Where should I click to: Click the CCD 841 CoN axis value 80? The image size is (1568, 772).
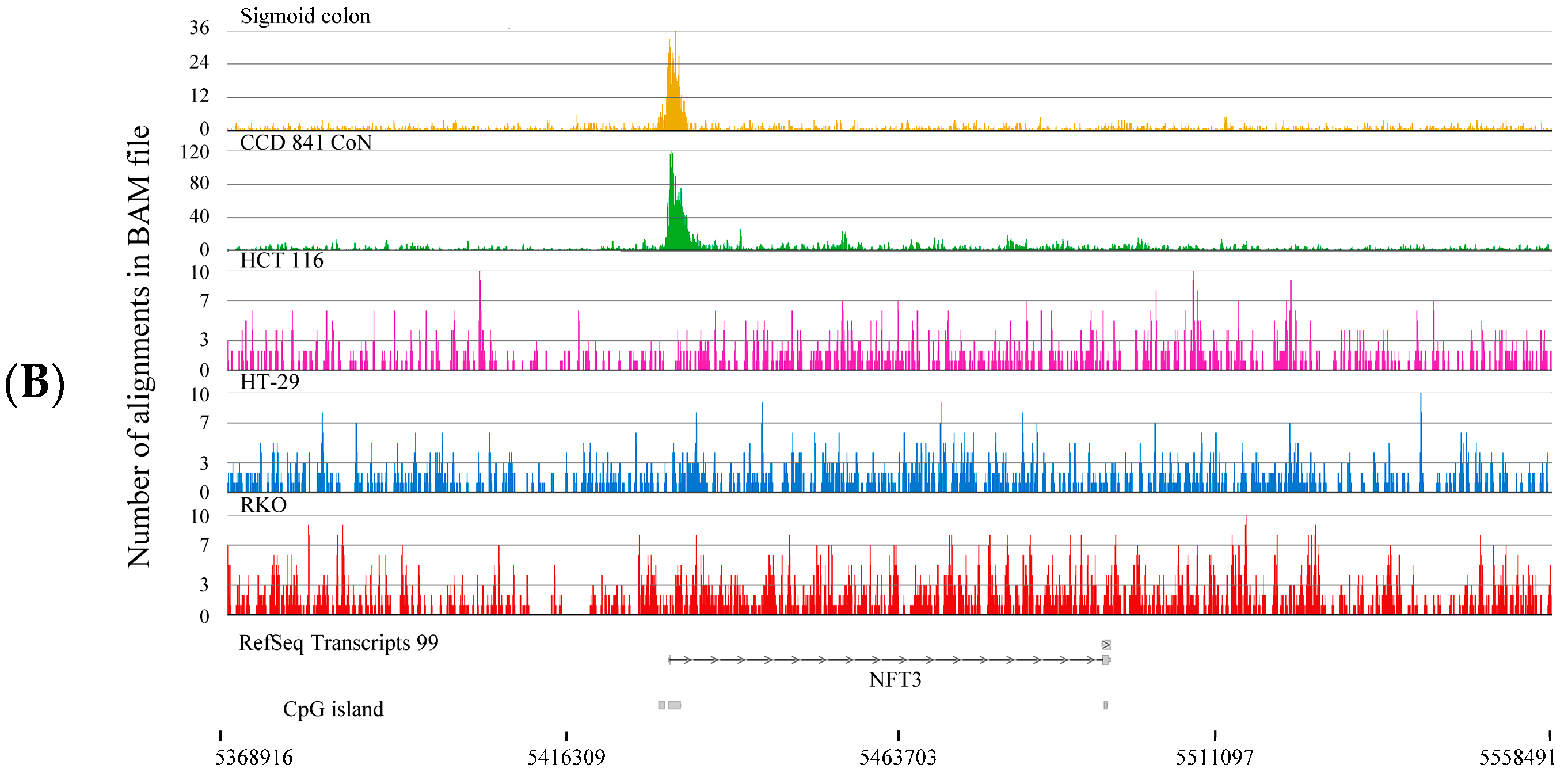coord(199,183)
